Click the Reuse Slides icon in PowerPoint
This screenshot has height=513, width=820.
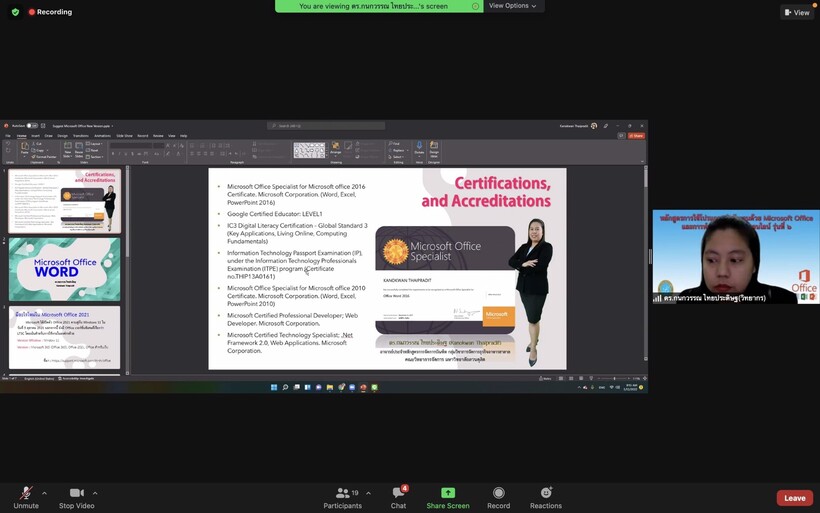[79, 145]
